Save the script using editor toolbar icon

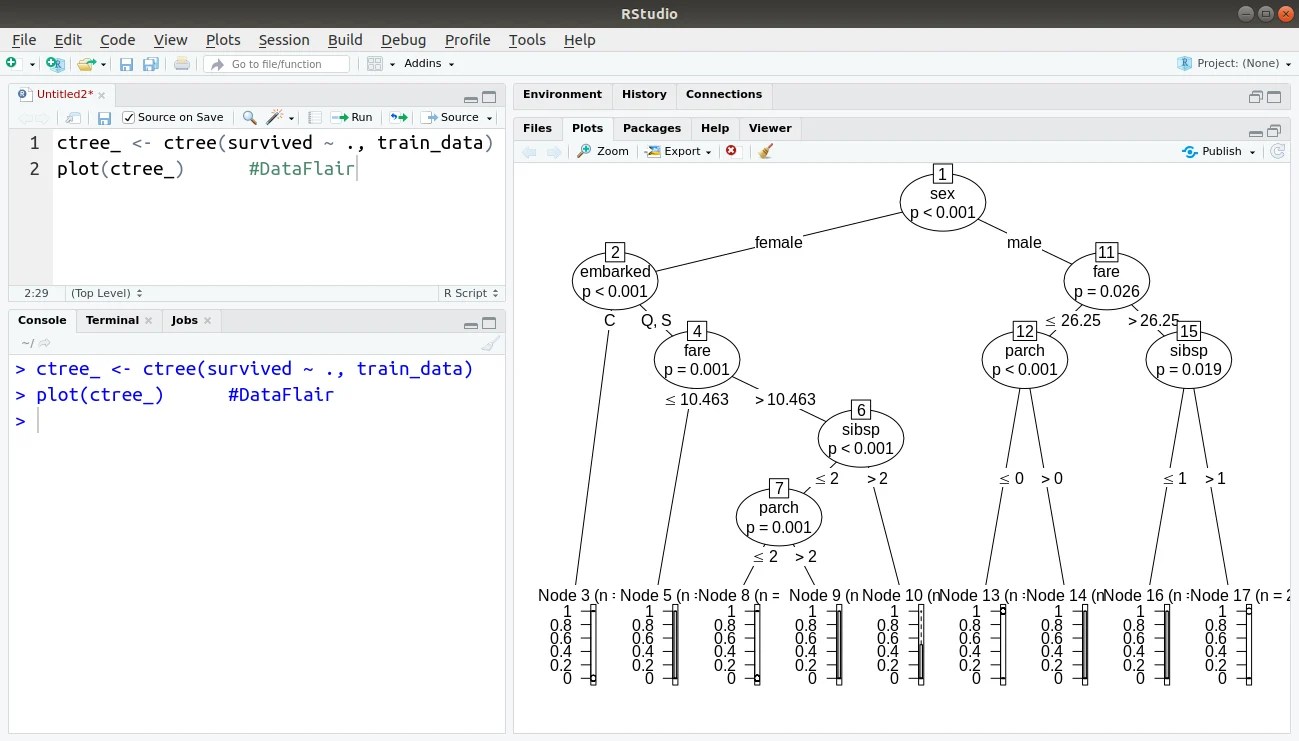click(104, 118)
